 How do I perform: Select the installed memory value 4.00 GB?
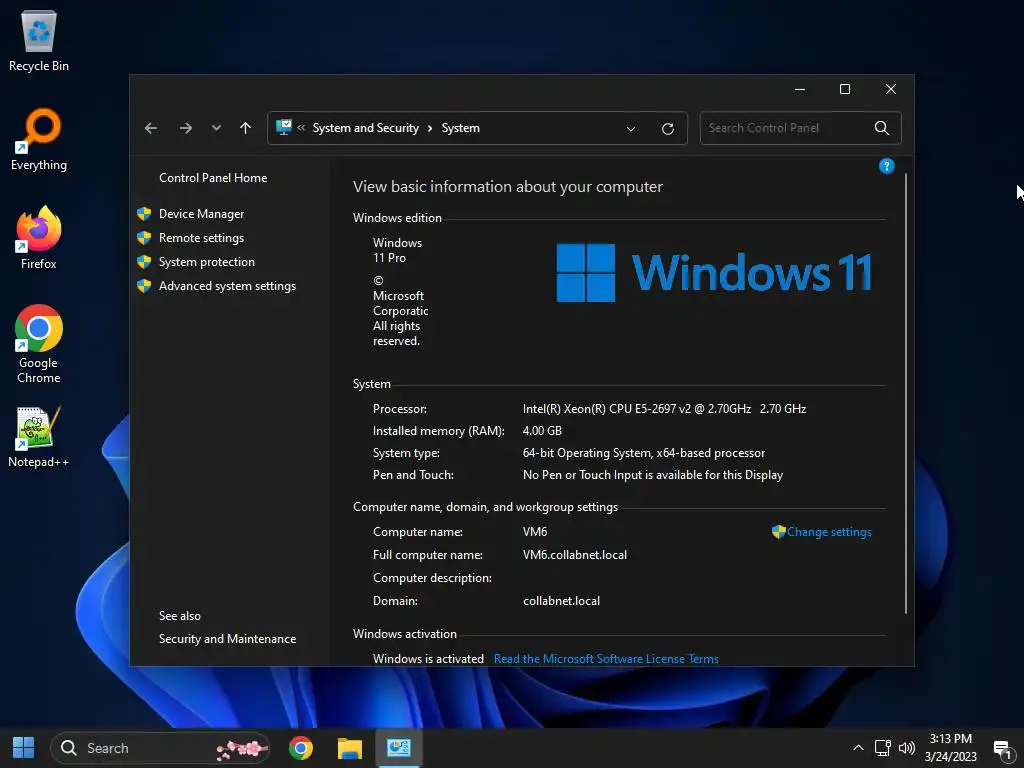pos(542,431)
